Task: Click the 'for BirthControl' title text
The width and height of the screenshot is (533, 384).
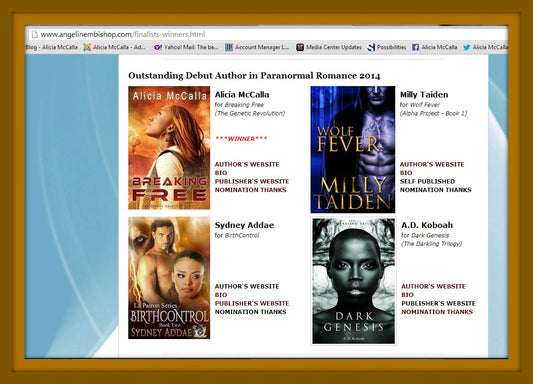Action: [237, 235]
